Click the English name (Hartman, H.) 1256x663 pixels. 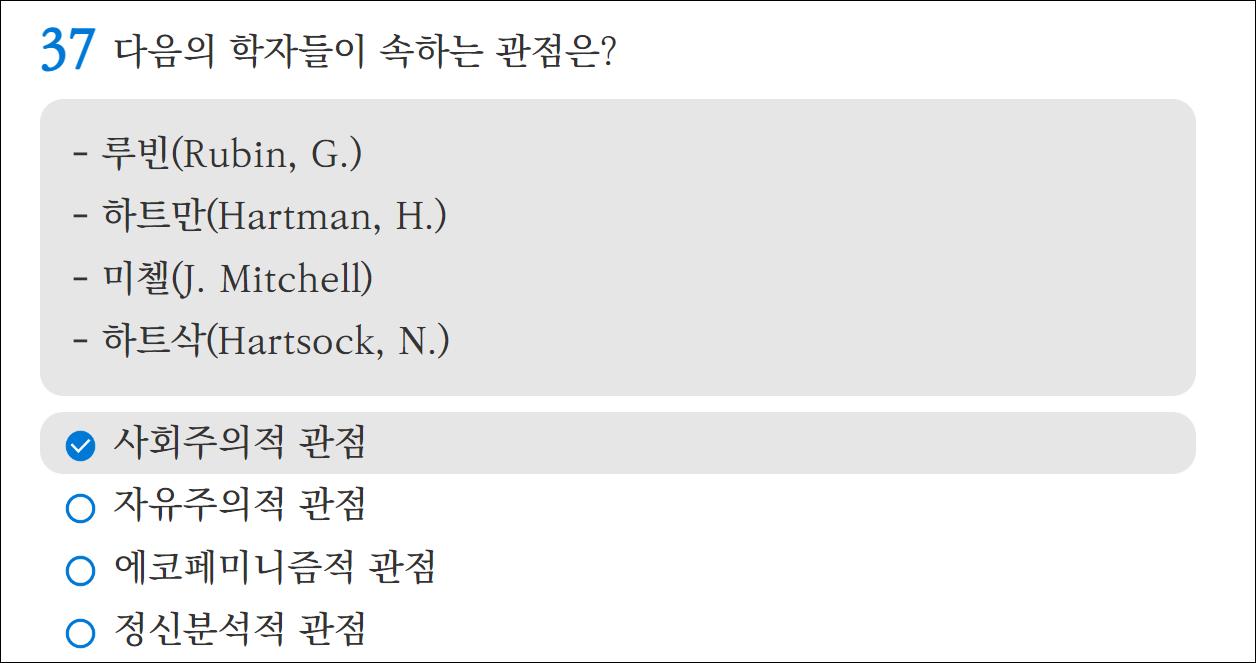coord(326,217)
